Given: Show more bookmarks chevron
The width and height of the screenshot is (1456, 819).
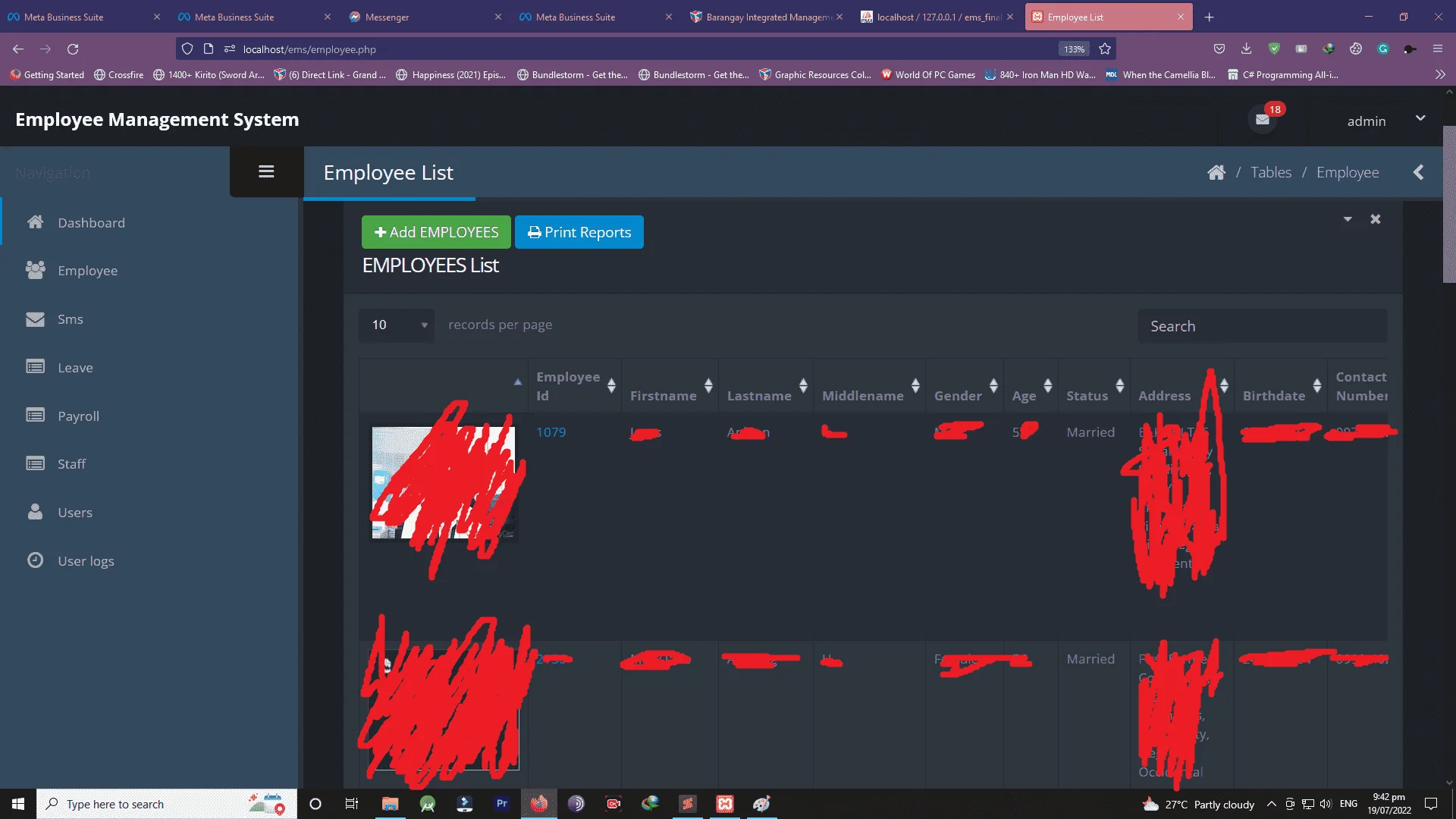Looking at the screenshot, I should pos(1440,75).
